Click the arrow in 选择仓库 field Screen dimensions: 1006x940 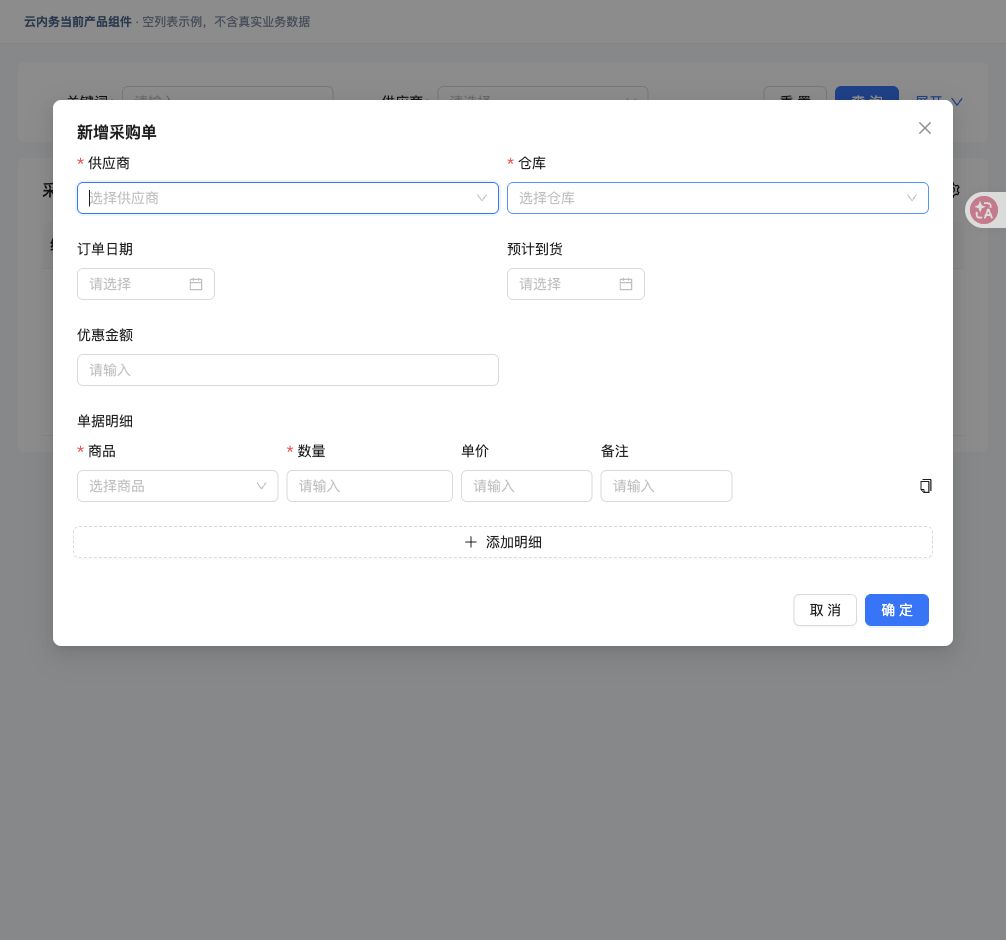pos(912,198)
